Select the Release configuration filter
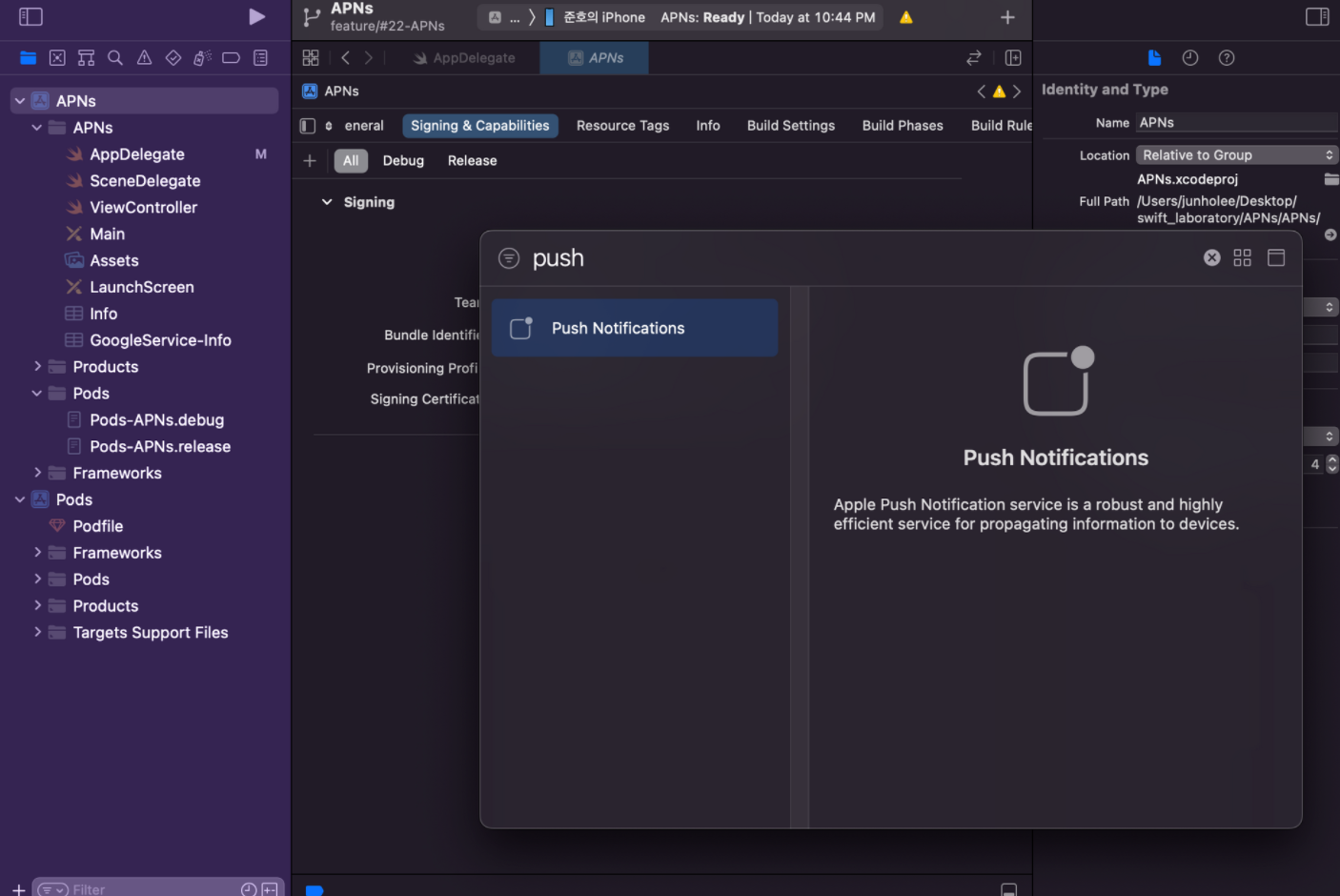Viewport: 1340px width, 896px height. pyautogui.click(x=473, y=161)
